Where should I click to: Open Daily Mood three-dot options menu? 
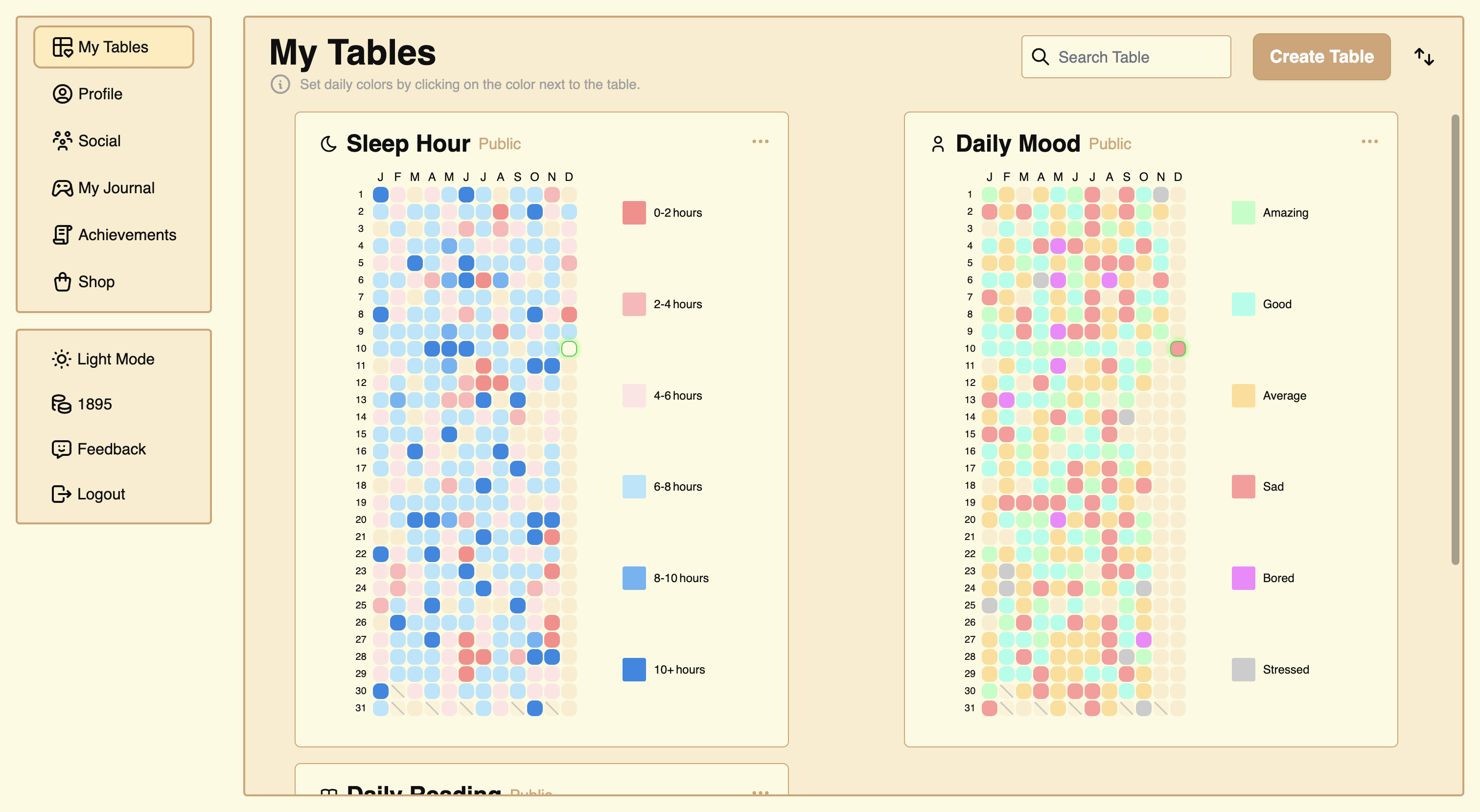click(x=1369, y=141)
